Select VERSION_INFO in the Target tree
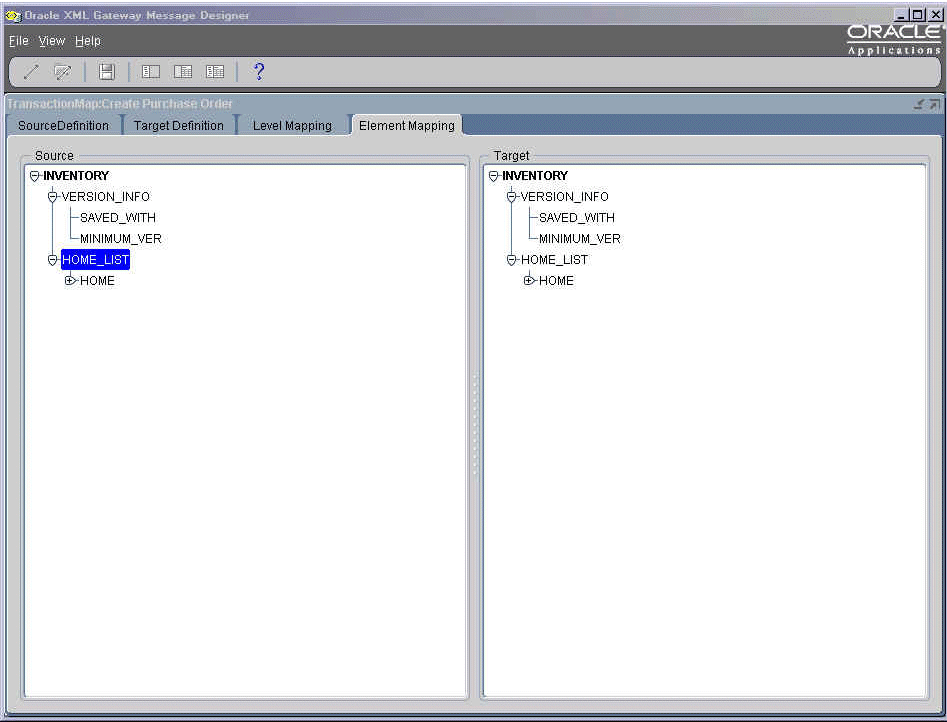Screen dimensions: 947x722 (565, 197)
